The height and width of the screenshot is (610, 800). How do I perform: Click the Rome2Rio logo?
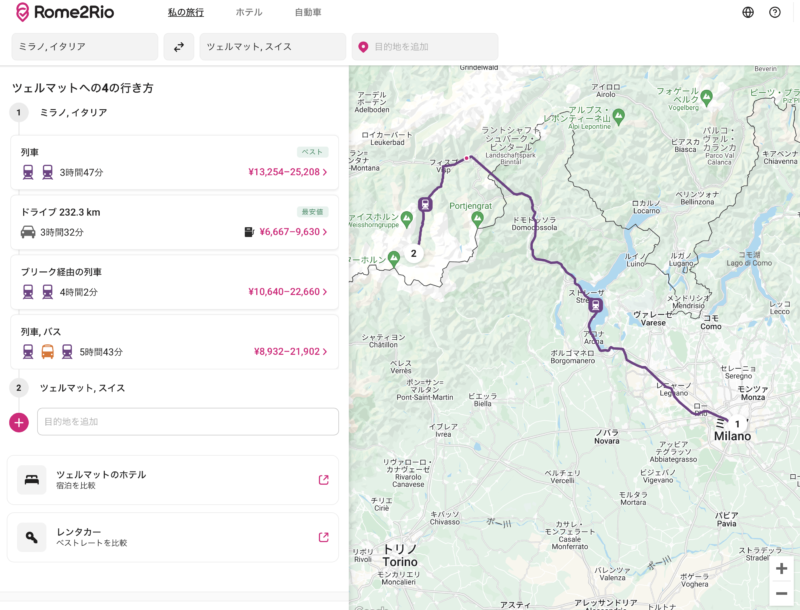click(x=65, y=12)
